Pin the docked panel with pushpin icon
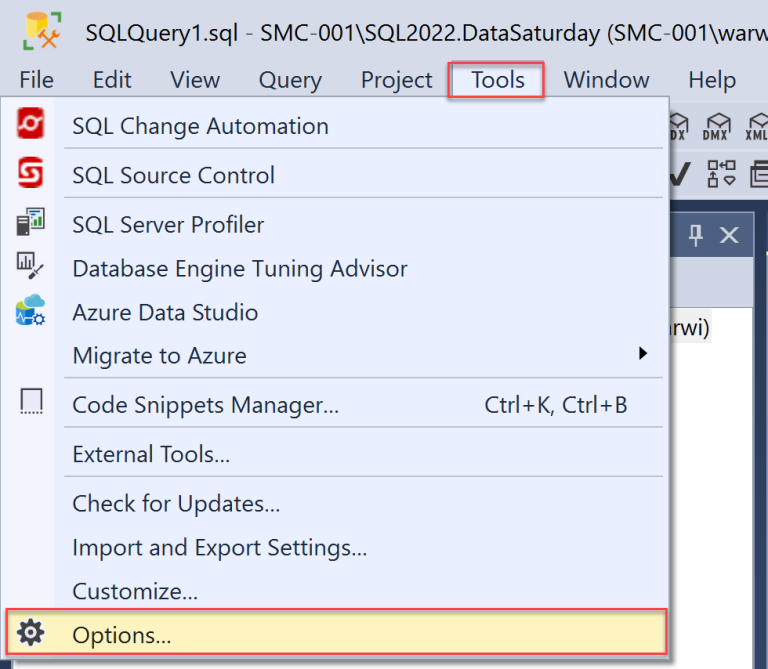768x669 pixels. click(x=696, y=235)
